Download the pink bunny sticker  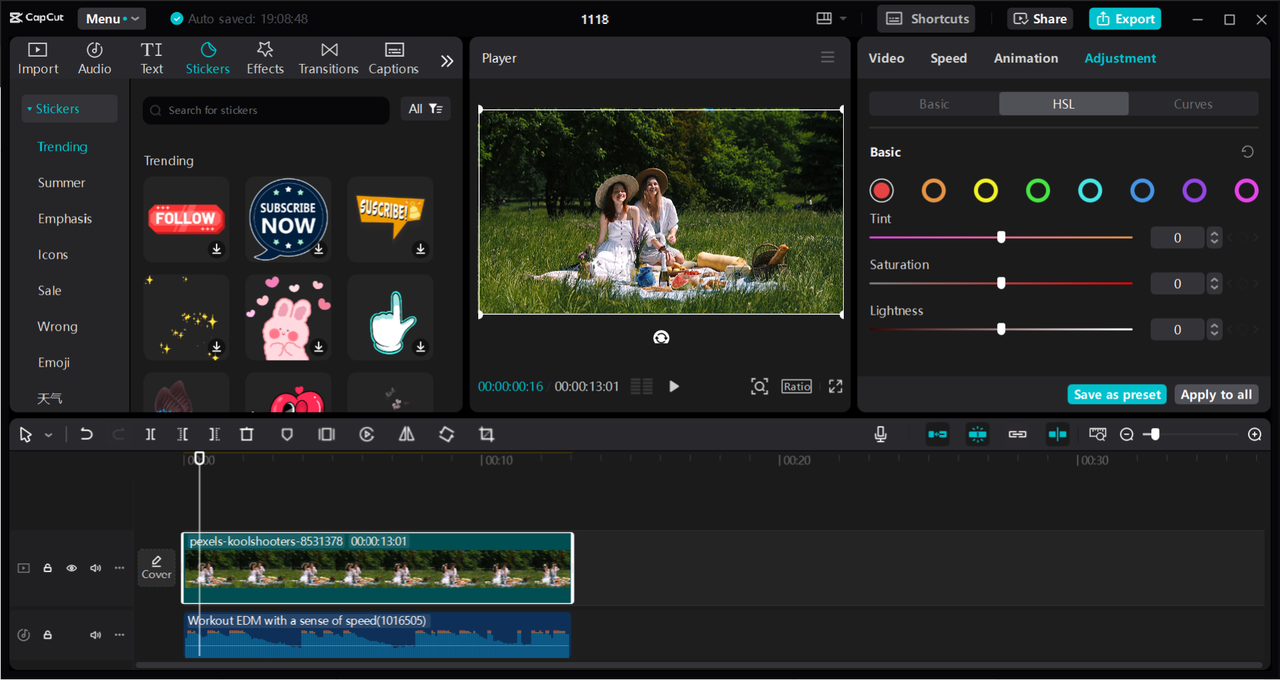[x=319, y=347]
